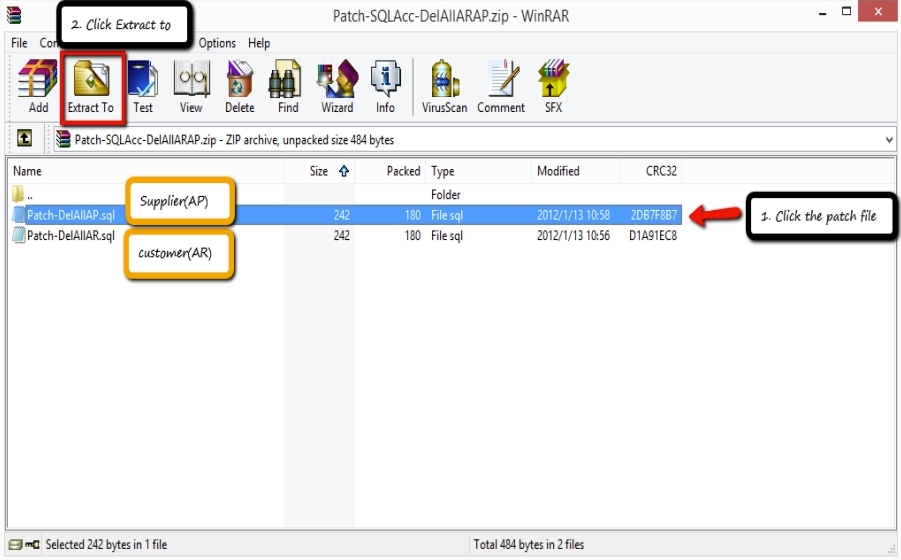Expand the archive path dropdown
Image resolution: width=901 pixels, height=560 pixels.
[x=889, y=140]
